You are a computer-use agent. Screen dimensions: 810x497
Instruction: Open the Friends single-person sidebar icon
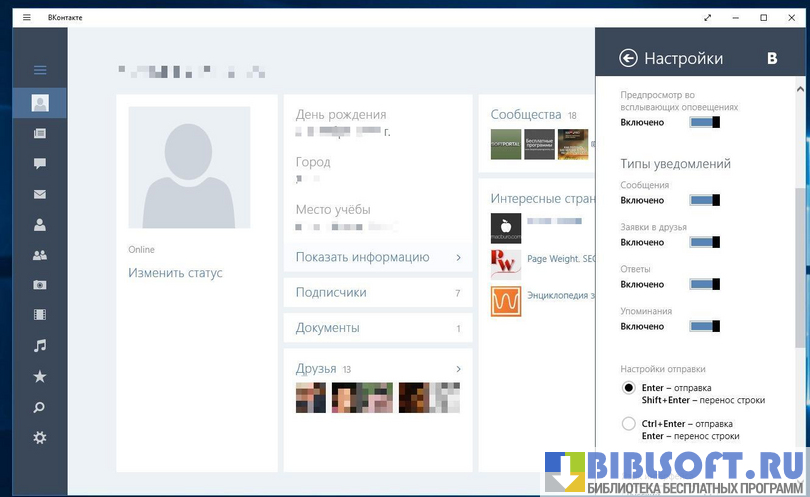click(40, 225)
